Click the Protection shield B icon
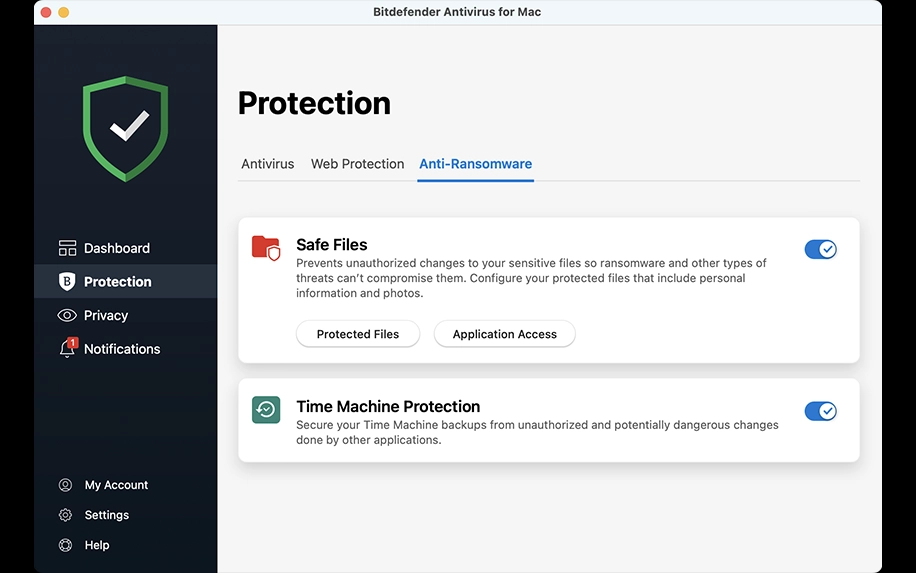Viewport: 916px width, 573px height. pyautogui.click(x=67, y=282)
